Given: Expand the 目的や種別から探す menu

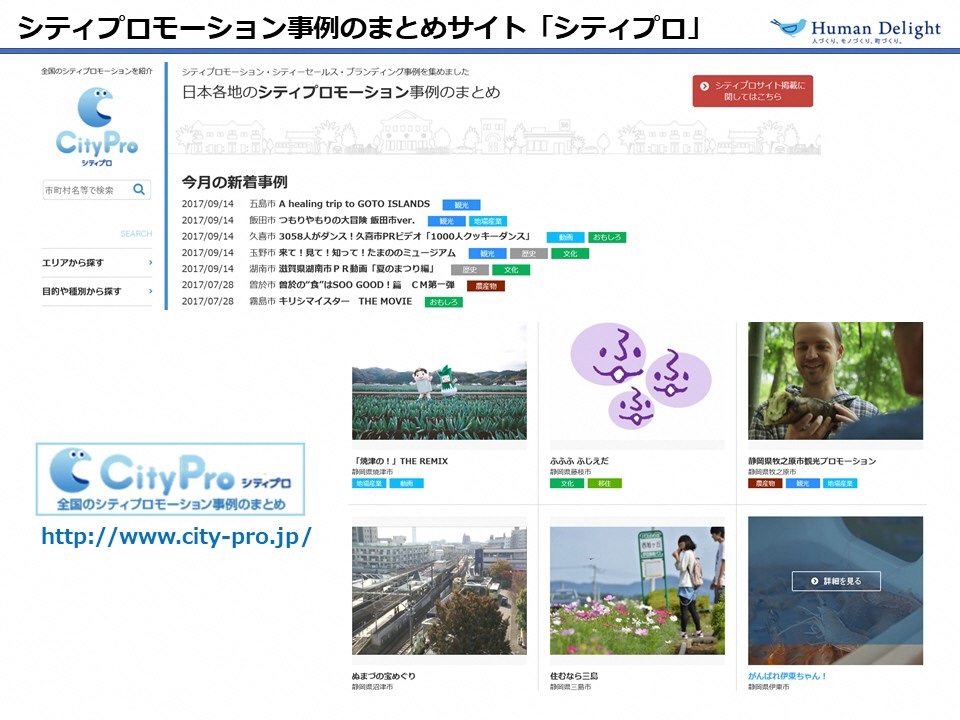Looking at the screenshot, I should (x=97, y=292).
